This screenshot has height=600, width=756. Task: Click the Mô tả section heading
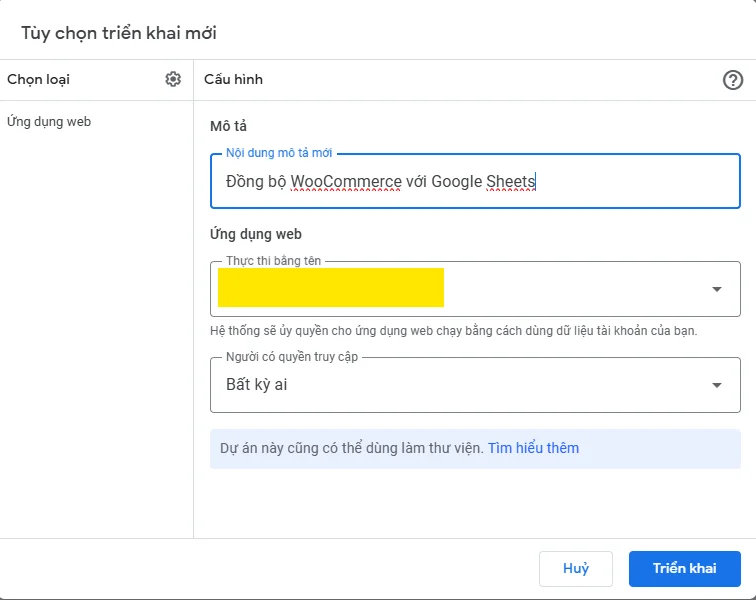coord(228,126)
